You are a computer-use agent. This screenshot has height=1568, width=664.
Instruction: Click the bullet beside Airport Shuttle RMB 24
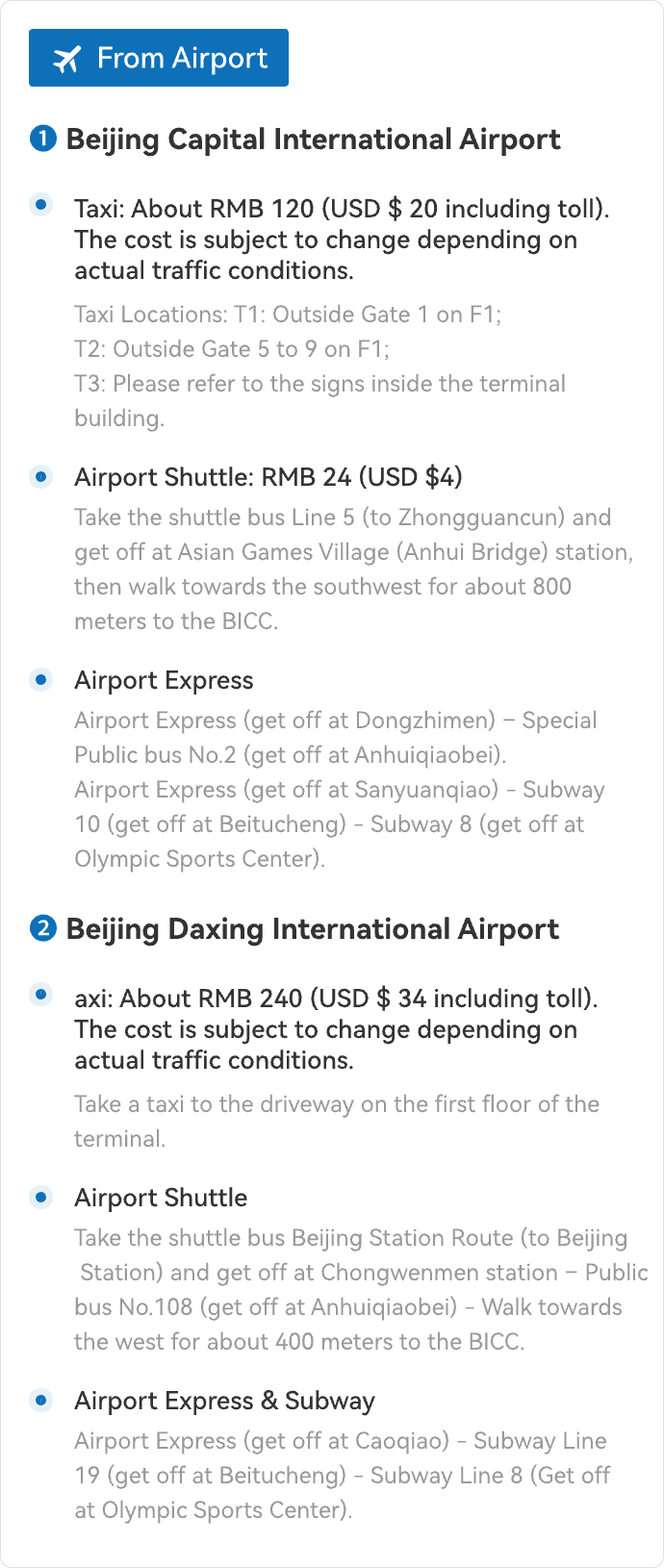tap(41, 476)
